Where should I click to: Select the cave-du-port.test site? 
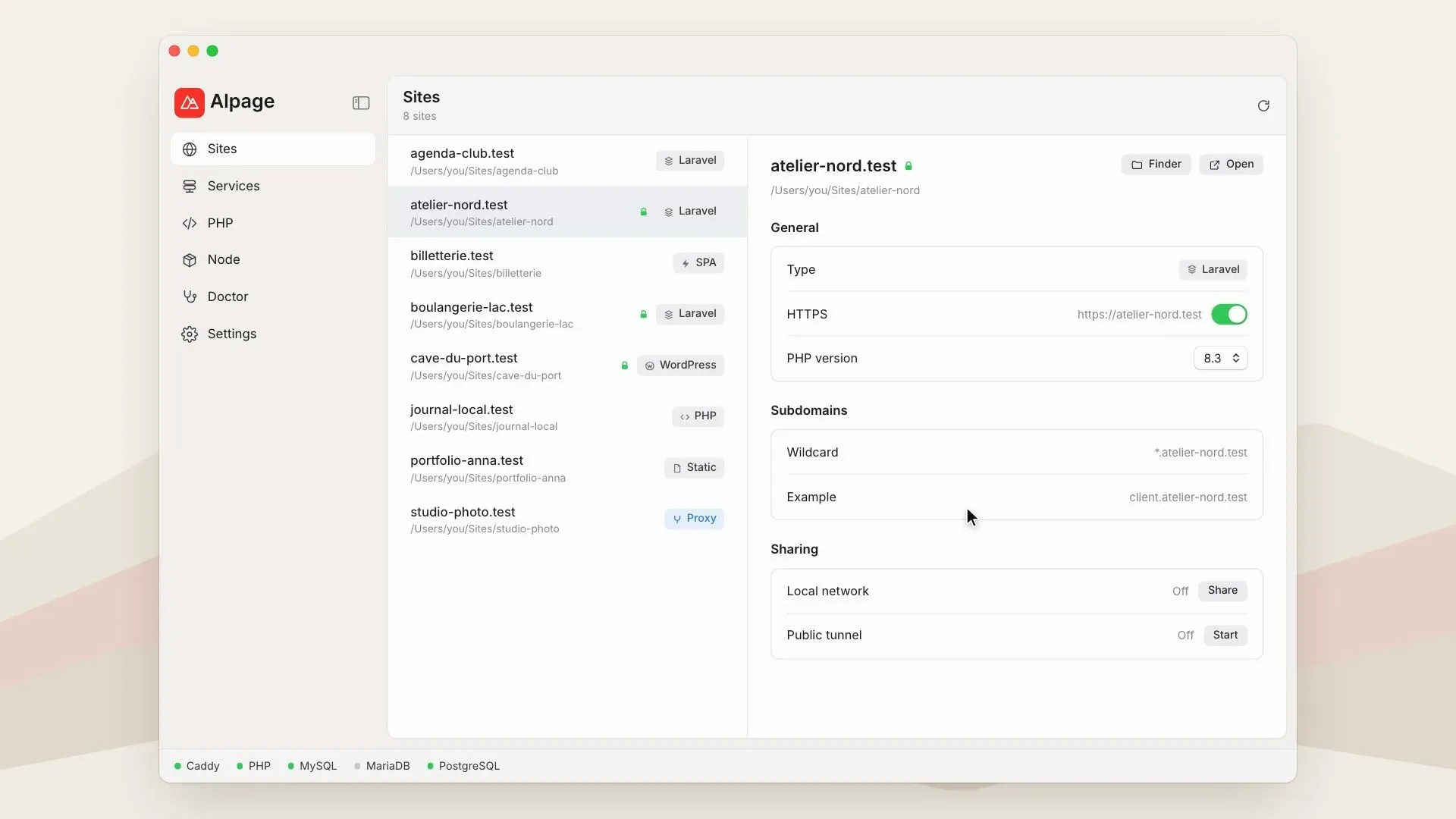click(x=567, y=366)
